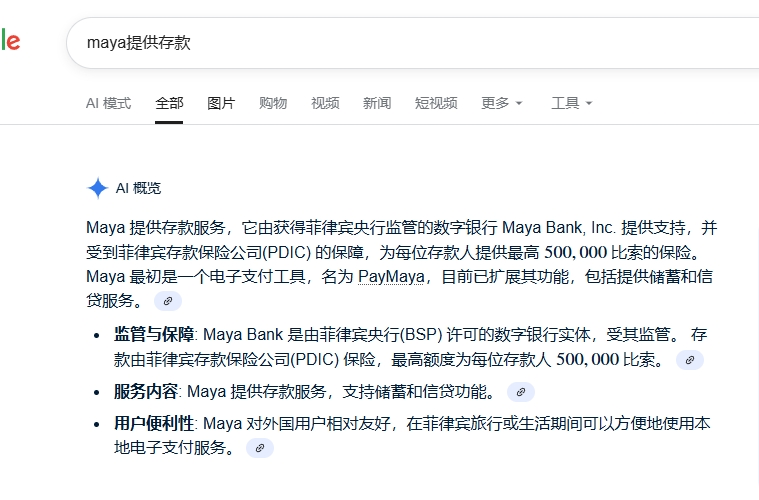Show 视频 search results

325,103
